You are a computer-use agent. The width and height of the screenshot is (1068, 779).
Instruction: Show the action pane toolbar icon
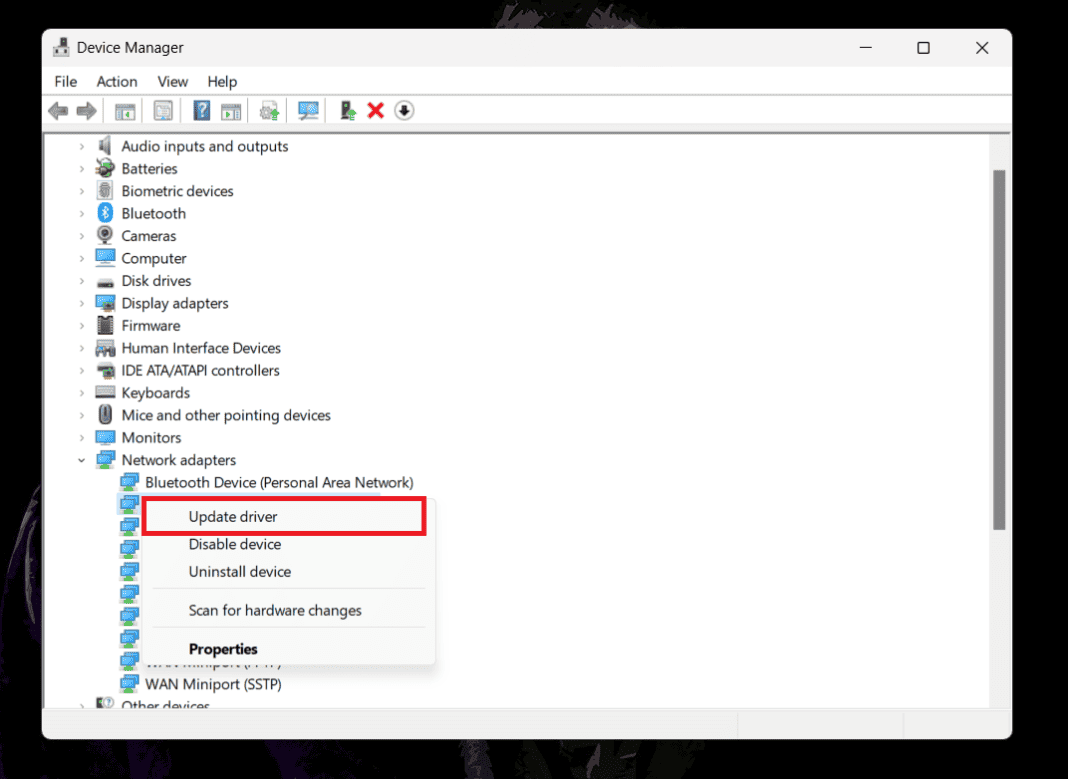[x=231, y=110]
